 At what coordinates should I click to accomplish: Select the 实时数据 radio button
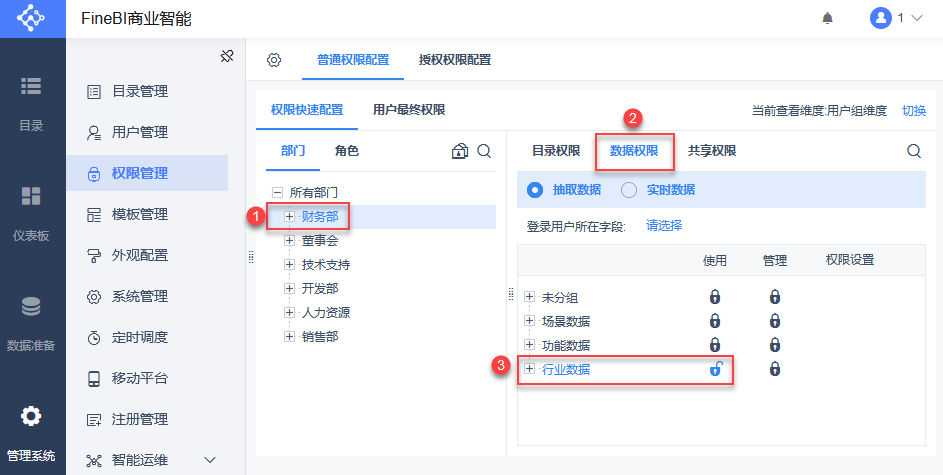[629, 190]
